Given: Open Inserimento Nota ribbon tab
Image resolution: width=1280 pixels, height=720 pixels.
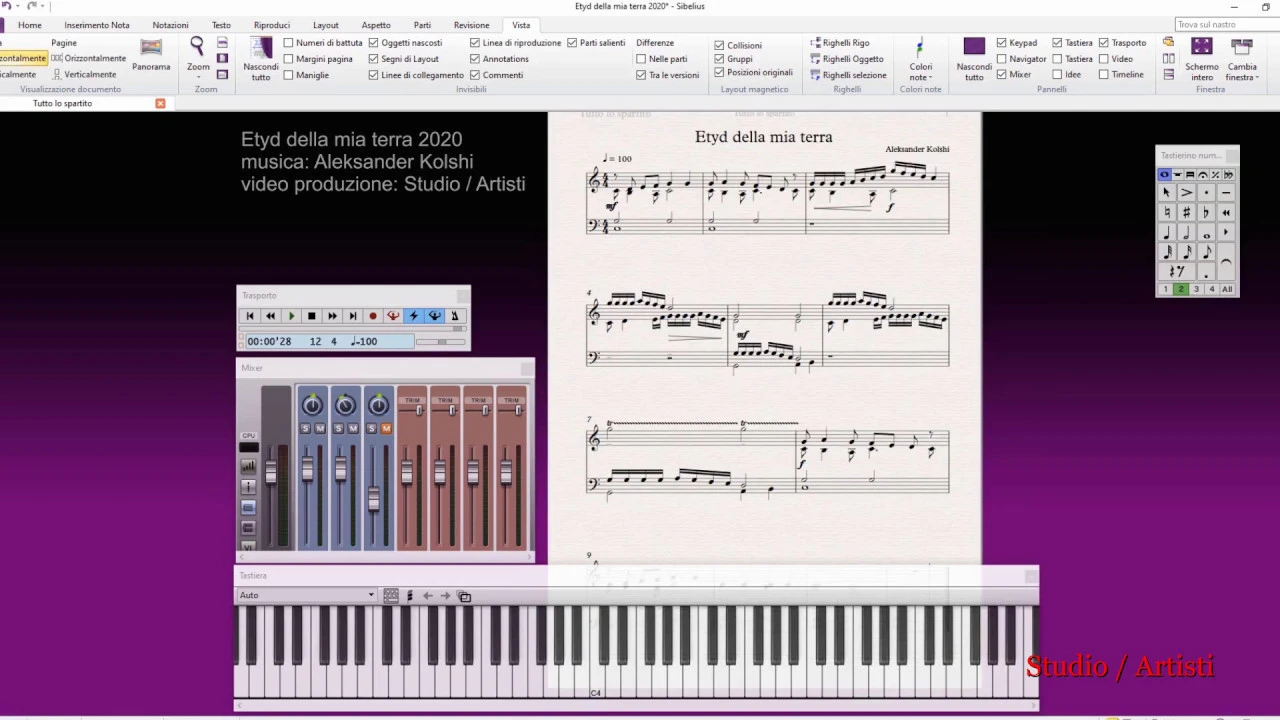Looking at the screenshot, I should (97, 25).
